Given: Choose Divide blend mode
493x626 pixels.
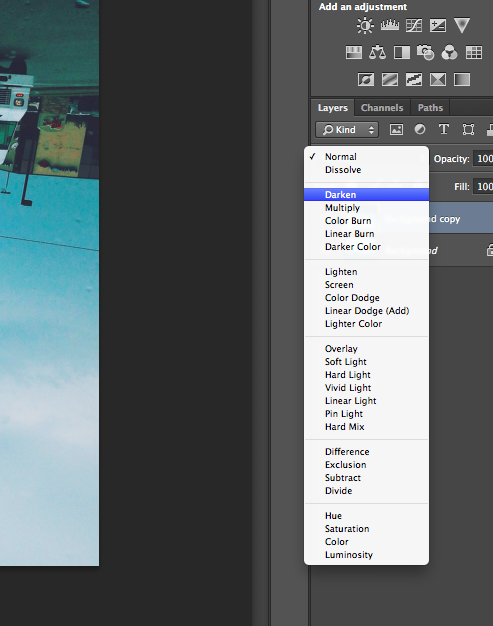Looking at the screenshot, I should click(366, 491).
